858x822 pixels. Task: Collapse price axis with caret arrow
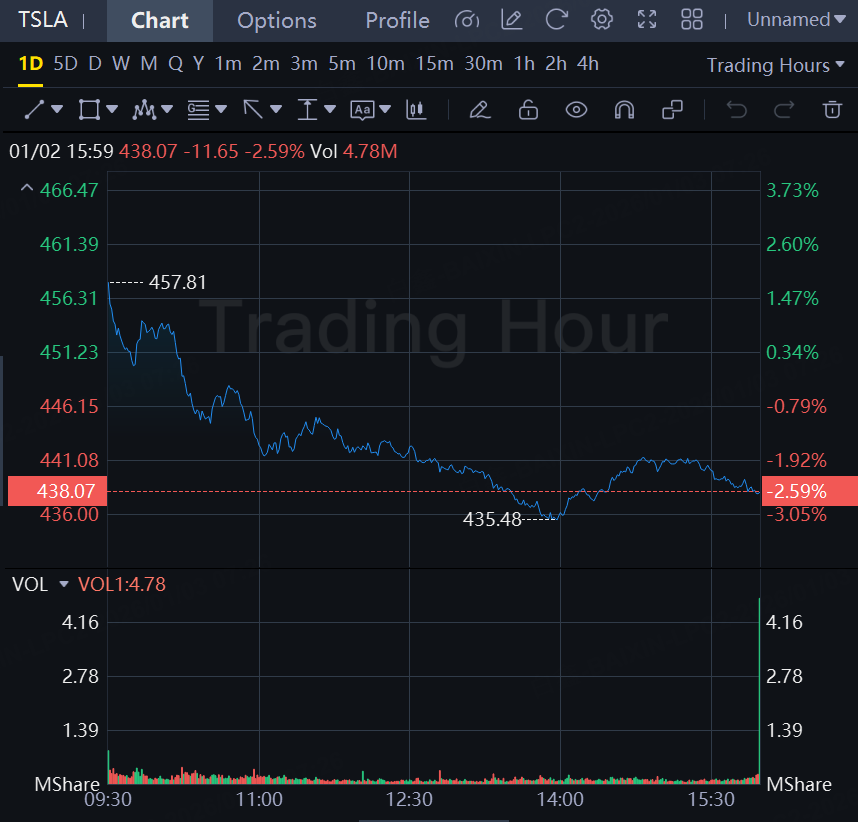(27, 189)
